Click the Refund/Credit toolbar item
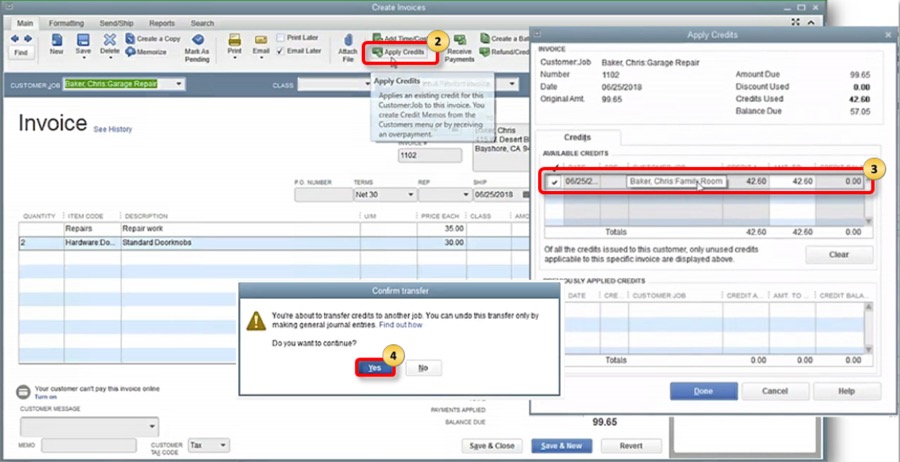Image resolution: width=900 pixels, height=462 pixels. (504, 52)
